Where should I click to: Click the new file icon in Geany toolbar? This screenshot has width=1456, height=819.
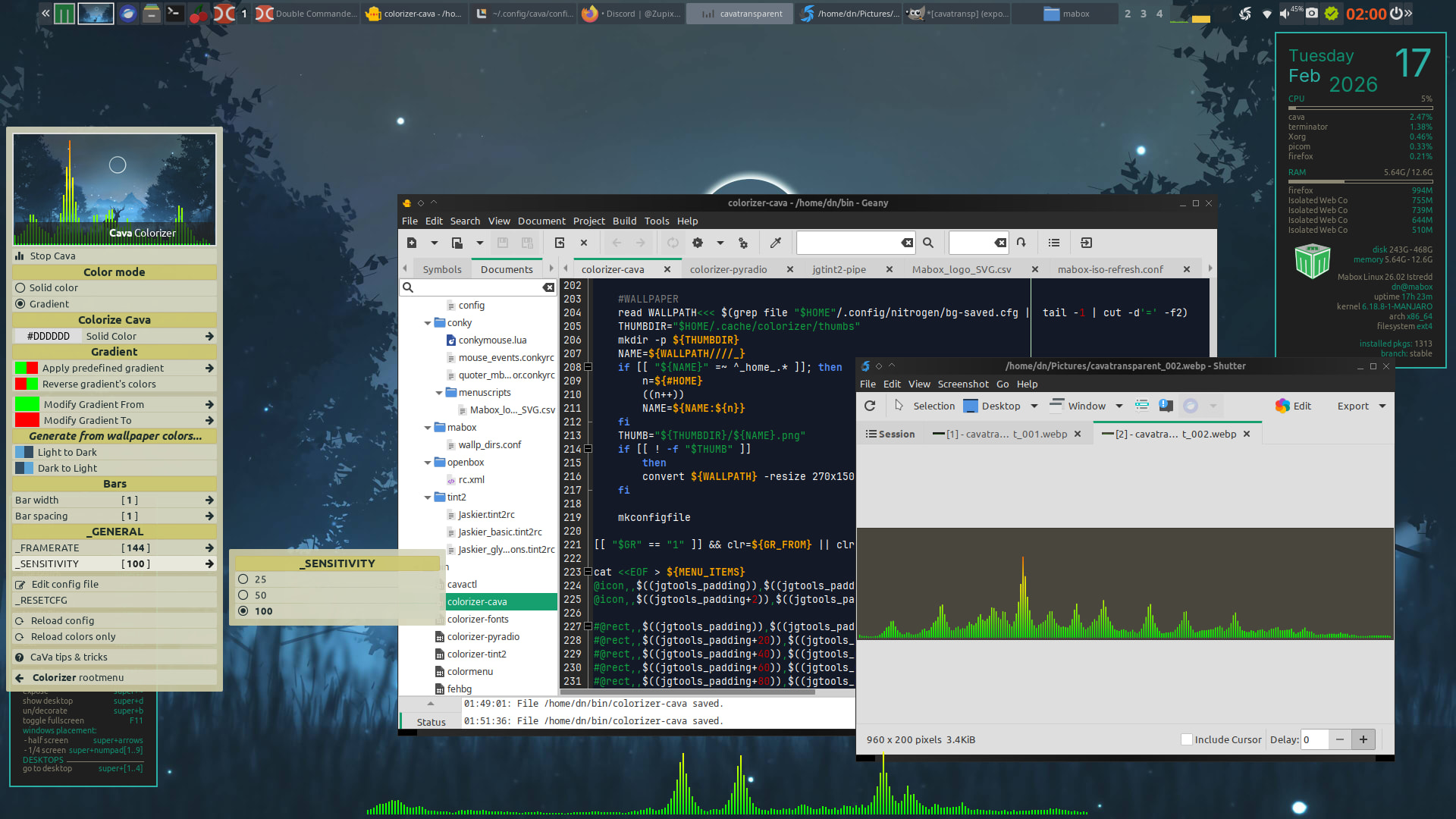coord(412,243)
